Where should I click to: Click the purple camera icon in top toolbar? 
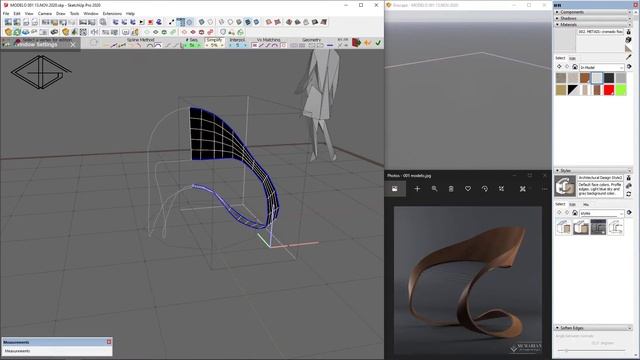pyautogui.click(x=159, y=22)
